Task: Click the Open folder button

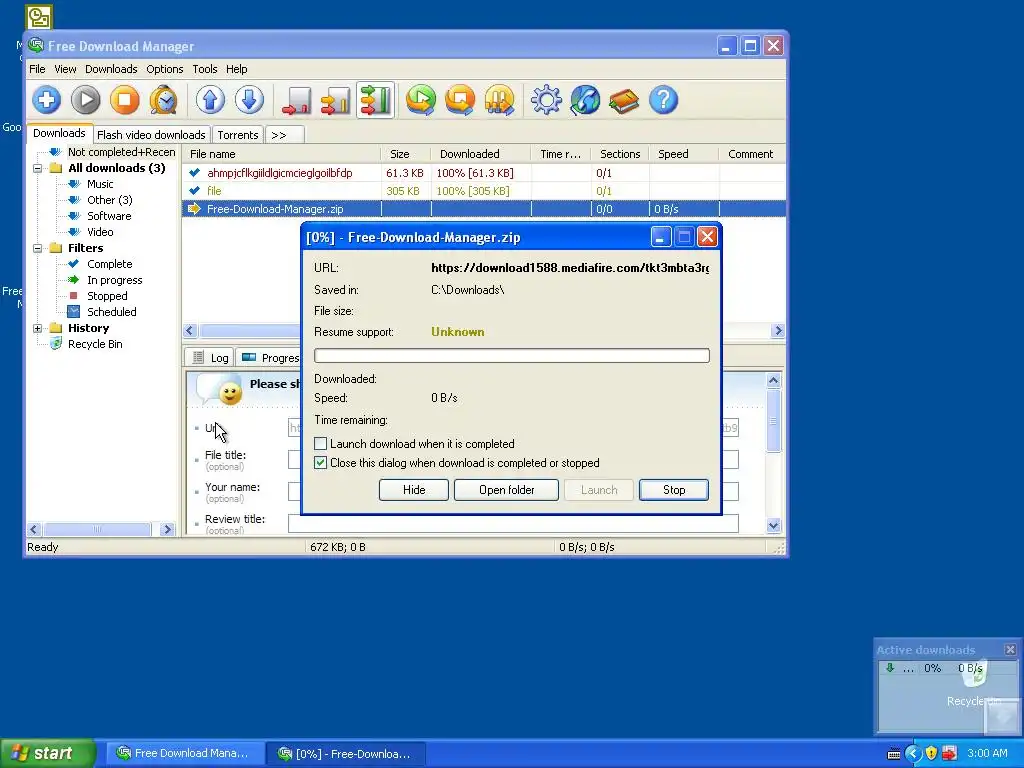Action: (506, 490)
